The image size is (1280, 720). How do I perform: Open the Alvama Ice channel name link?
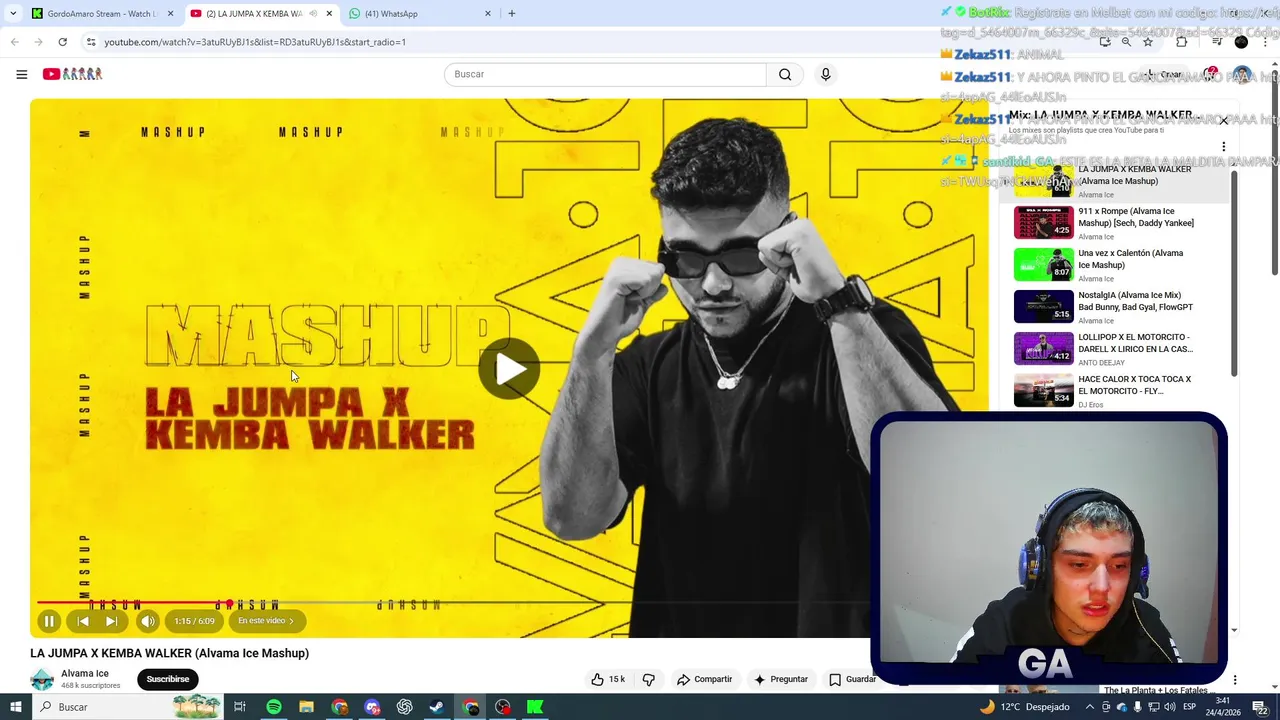tap(85, 673)
